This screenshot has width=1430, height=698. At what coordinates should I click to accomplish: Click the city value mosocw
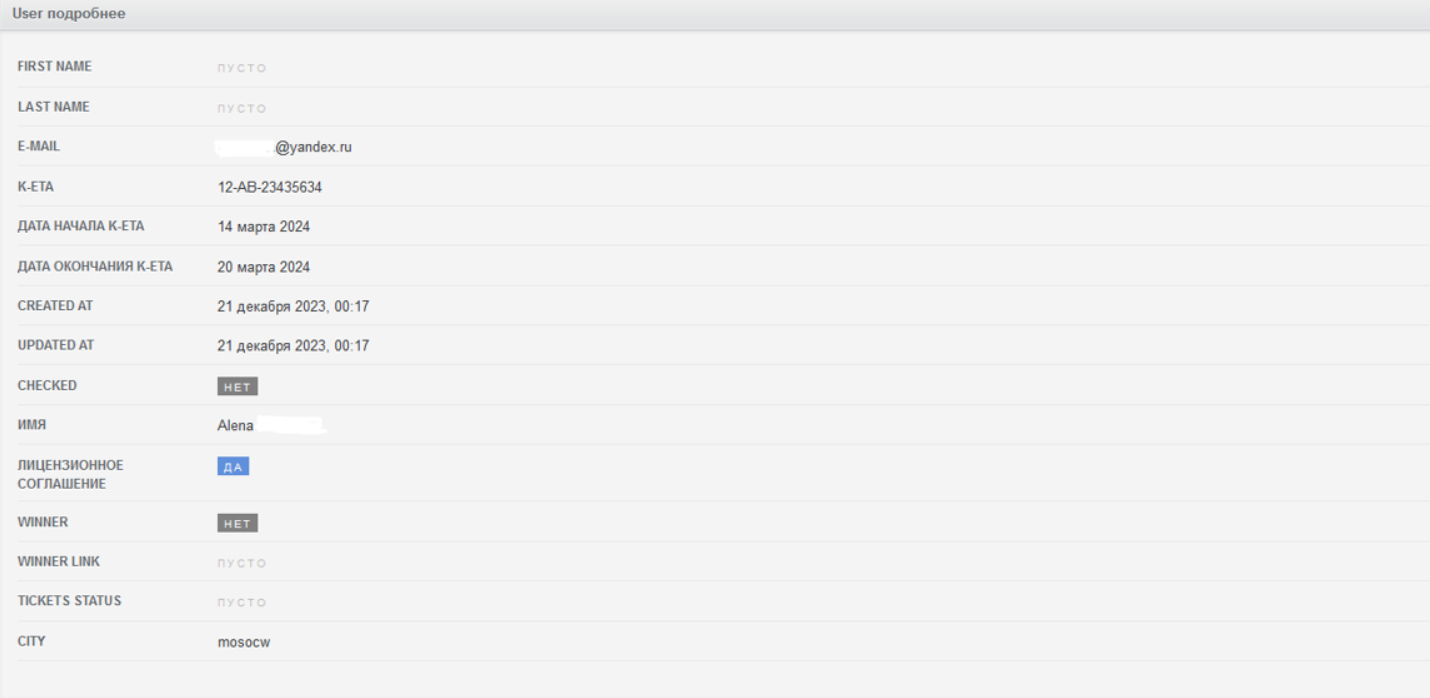click(x=244, y=643)
